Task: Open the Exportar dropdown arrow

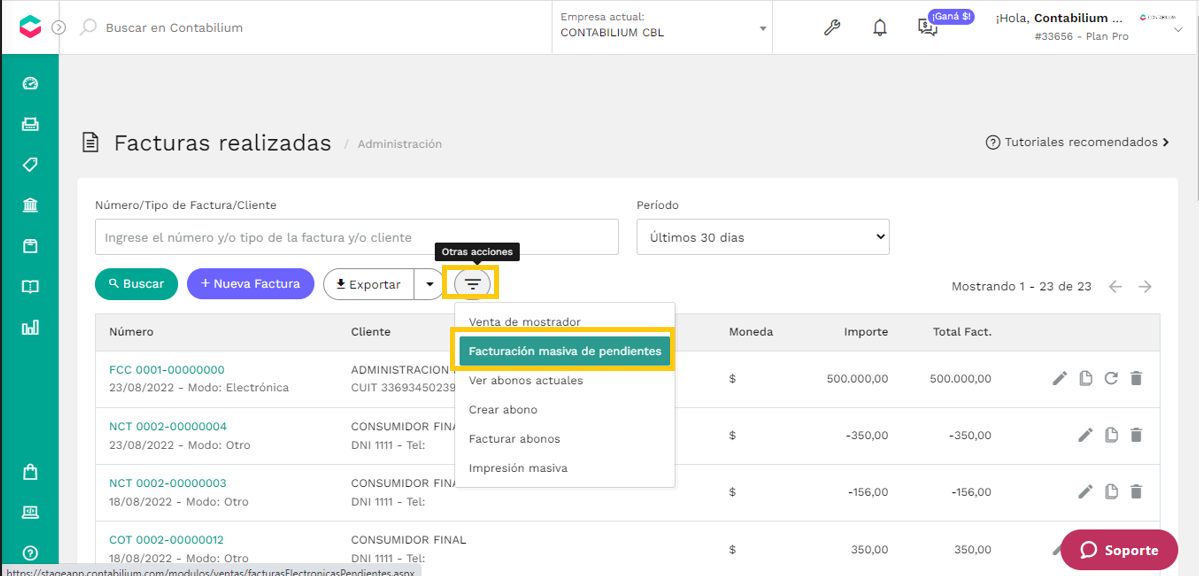Action: [x=429, y=284]
